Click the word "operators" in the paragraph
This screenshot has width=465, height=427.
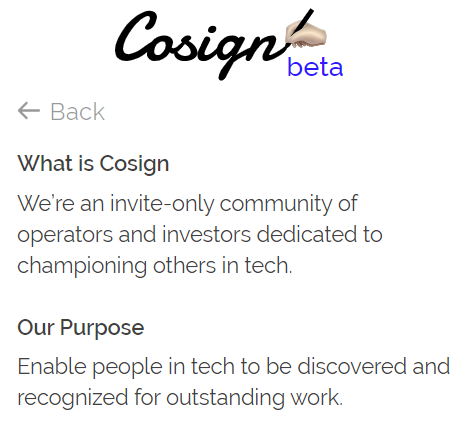65,235
